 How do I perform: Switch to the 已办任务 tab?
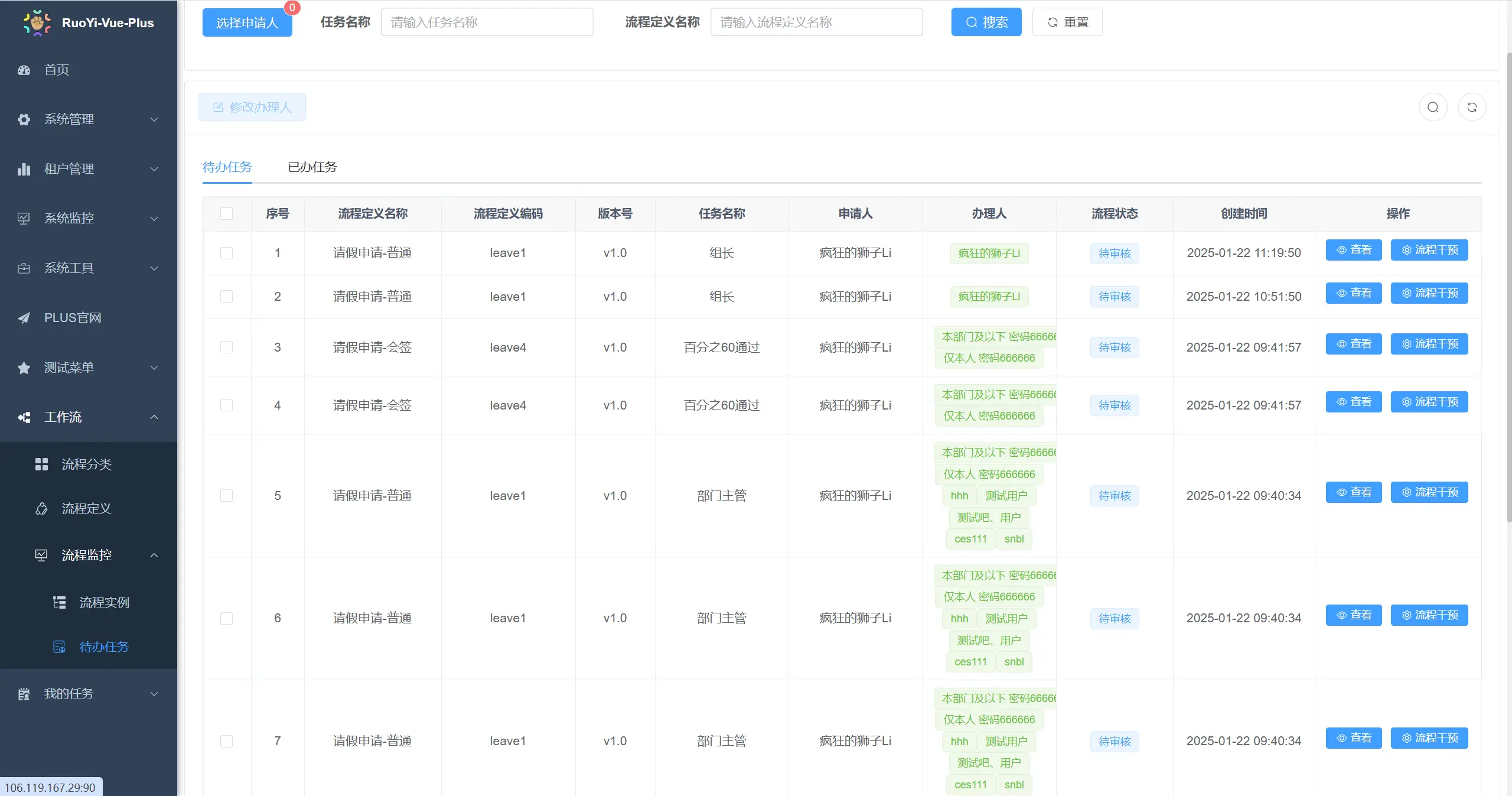click(x=312, y=167)
